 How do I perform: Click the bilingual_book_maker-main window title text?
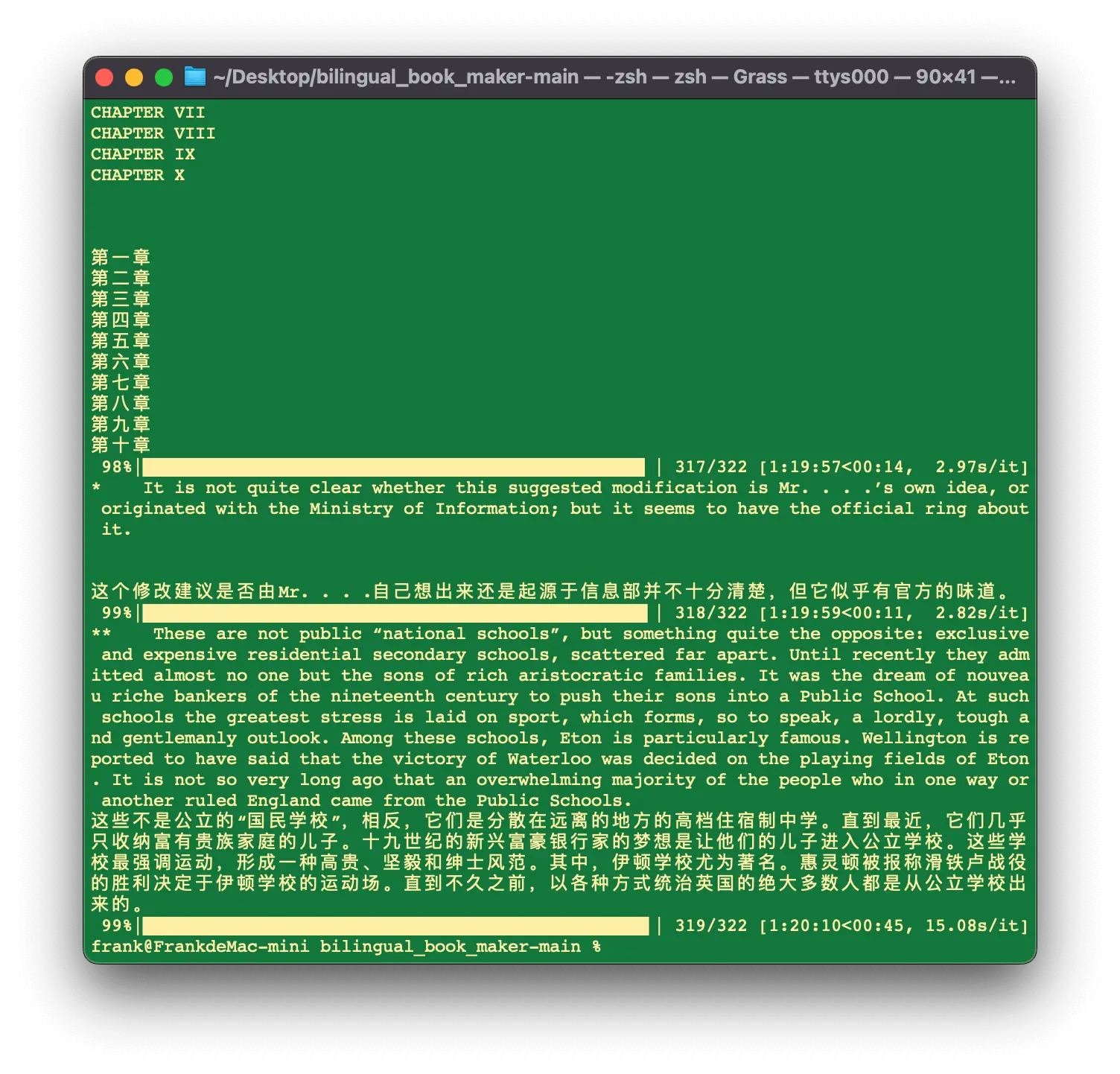pyautogui.click(x=614, y=77)
